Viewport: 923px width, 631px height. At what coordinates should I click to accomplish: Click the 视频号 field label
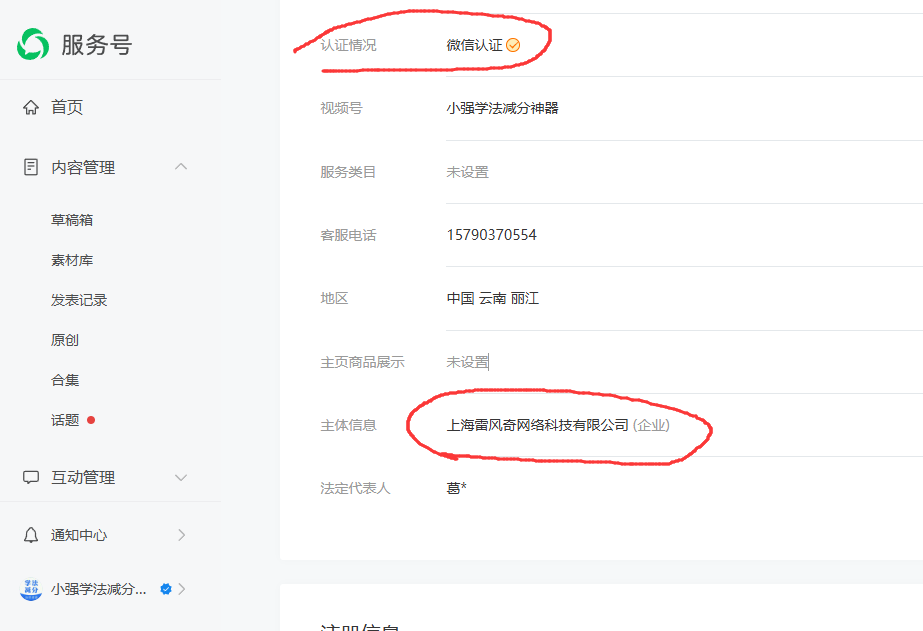(341, 108)
